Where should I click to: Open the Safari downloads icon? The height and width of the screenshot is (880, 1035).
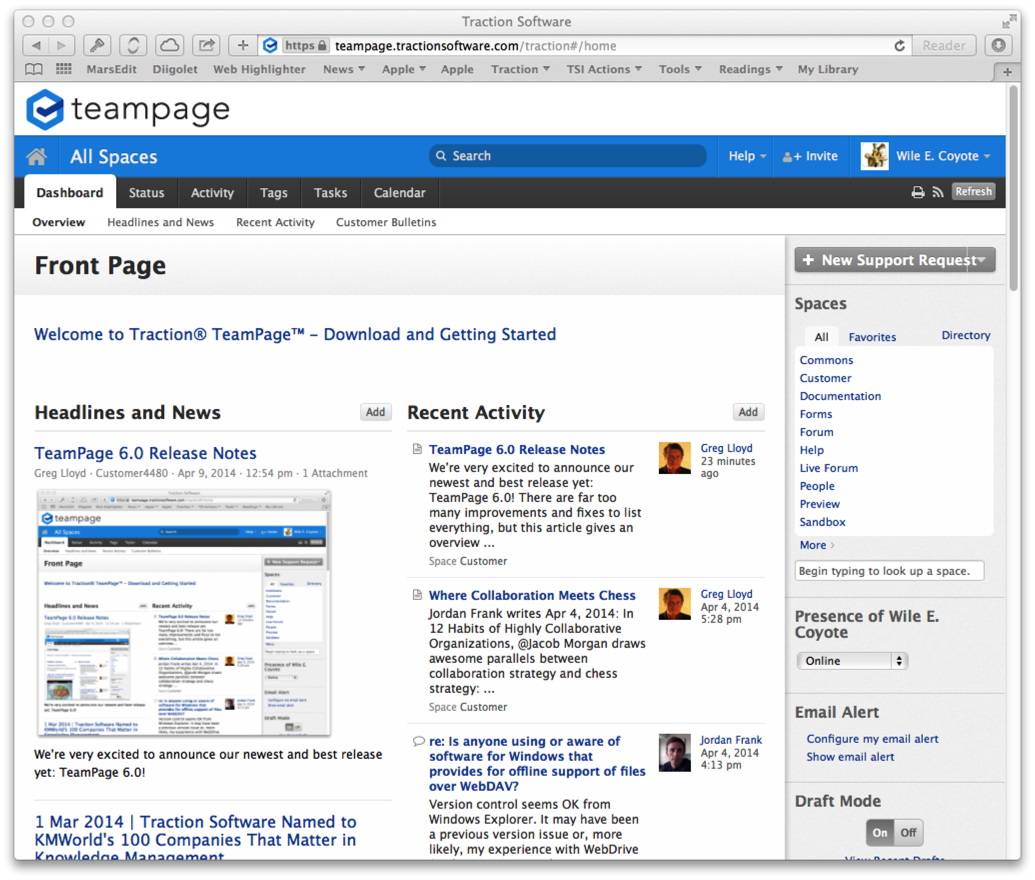(x=997, y=45)
